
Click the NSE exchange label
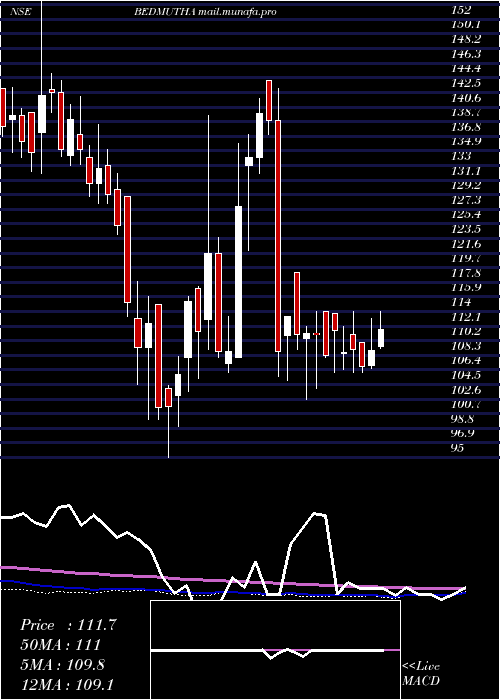[x=21, y=12]
